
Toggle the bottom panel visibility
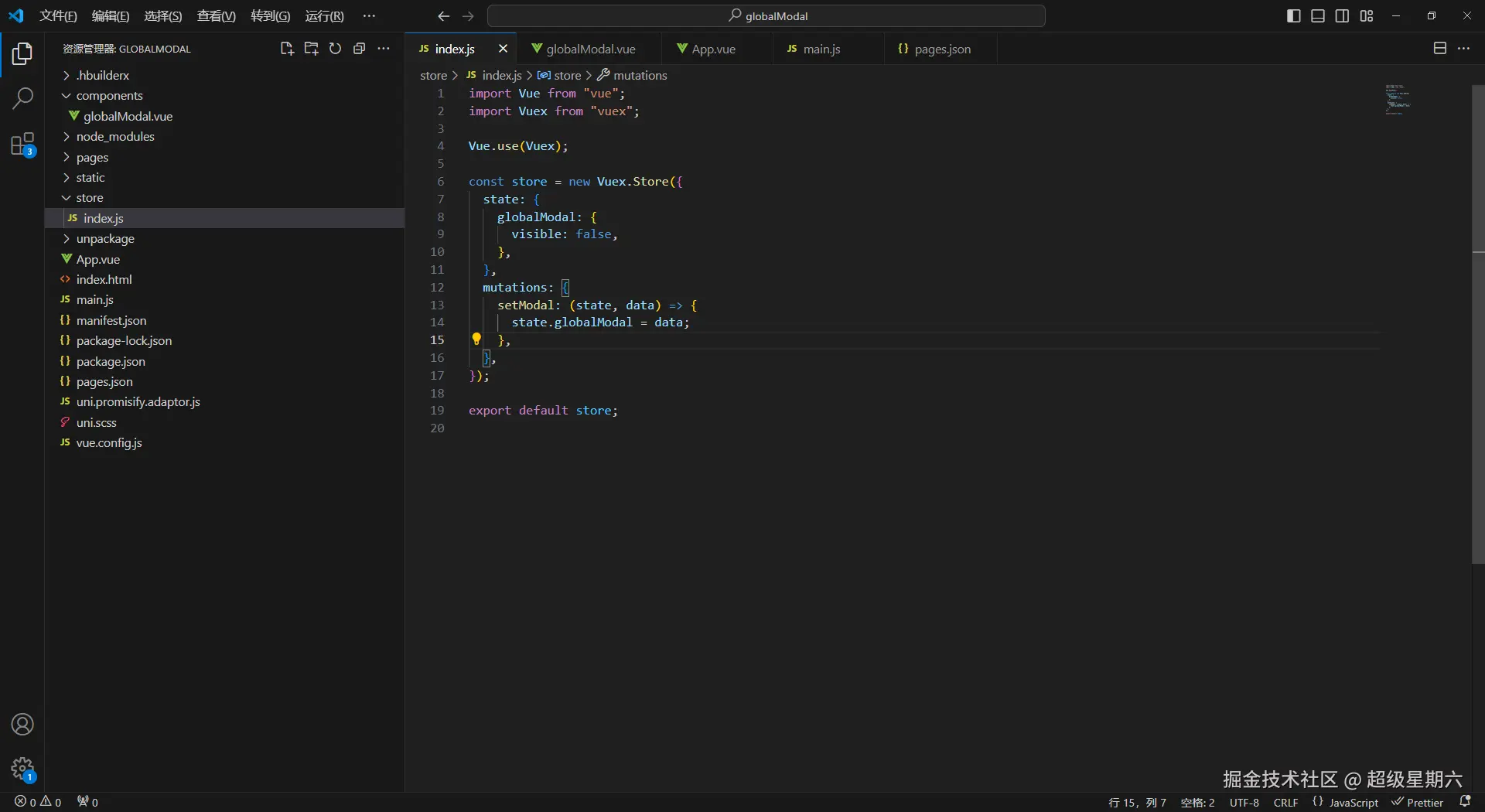(1318, 16)
